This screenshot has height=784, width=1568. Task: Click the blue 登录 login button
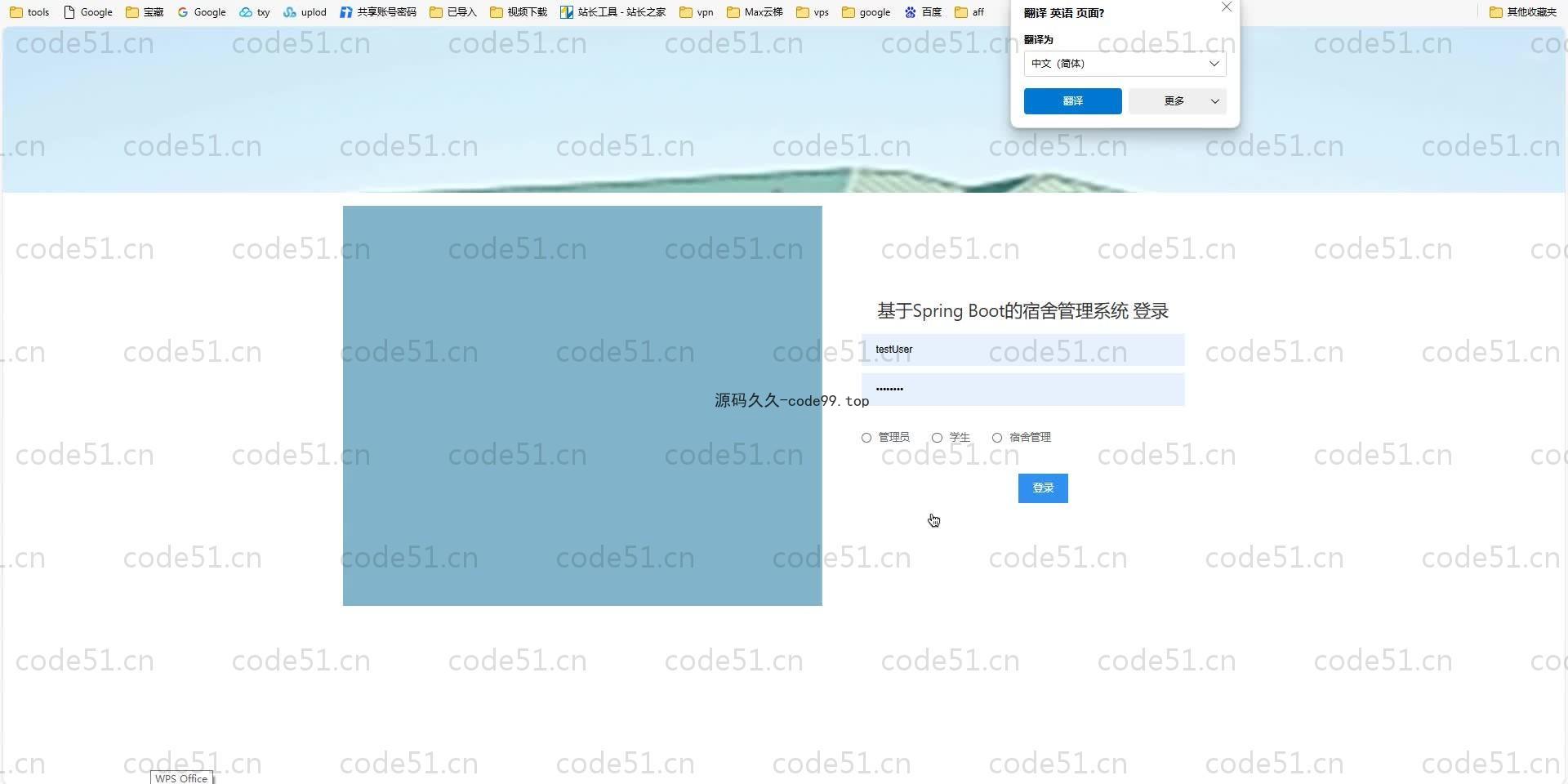(x=1043, y=488)
